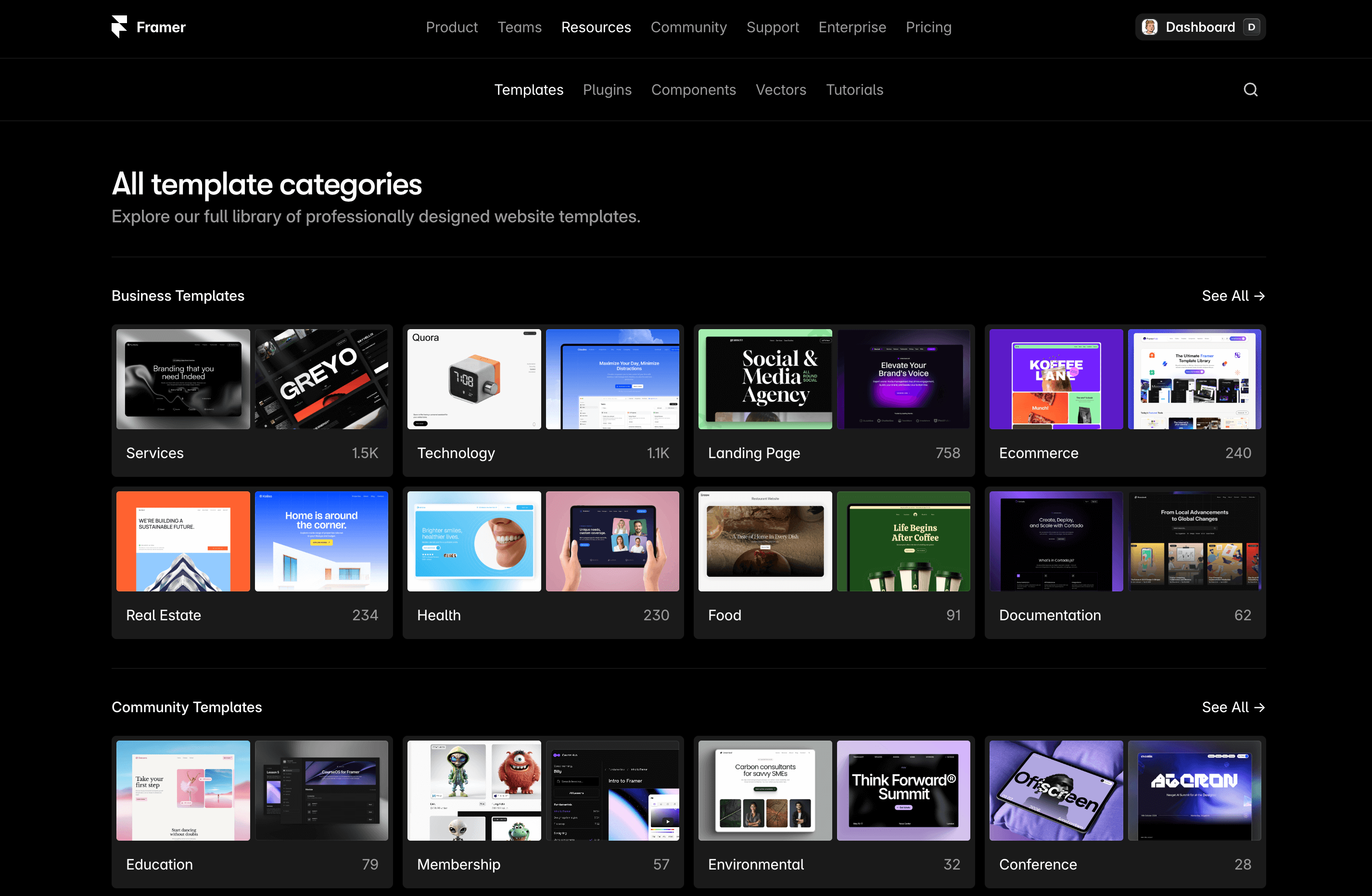Open search with the magnifier icon

point(1250,90)
